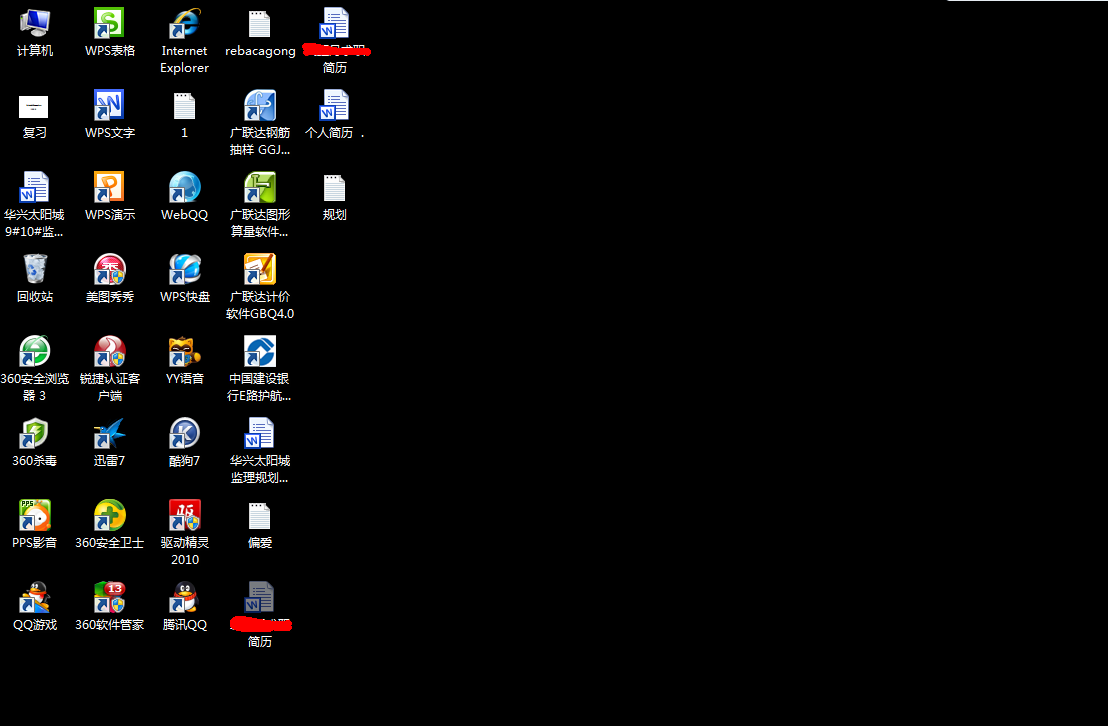Click the WPS快盘 shortcut icon
Image resolution: width=1108 pixels, height=726 pixels.
[184, 269]
